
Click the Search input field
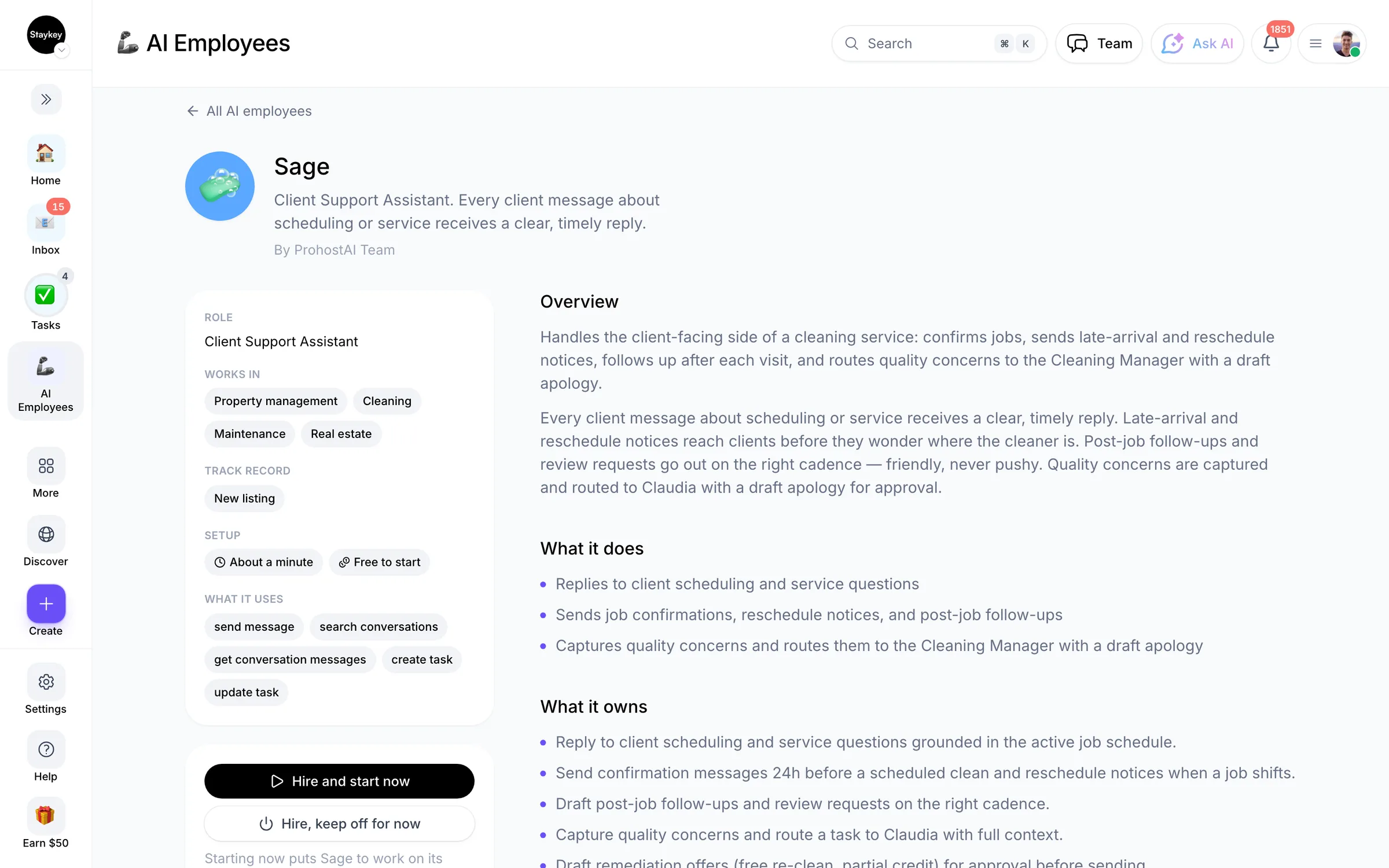[939, 43]
